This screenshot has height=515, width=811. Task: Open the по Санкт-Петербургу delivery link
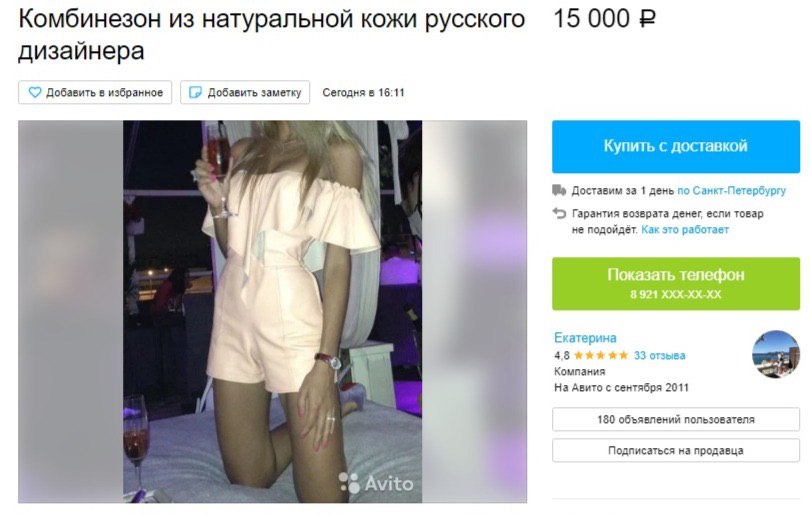(x=731, y=190)
